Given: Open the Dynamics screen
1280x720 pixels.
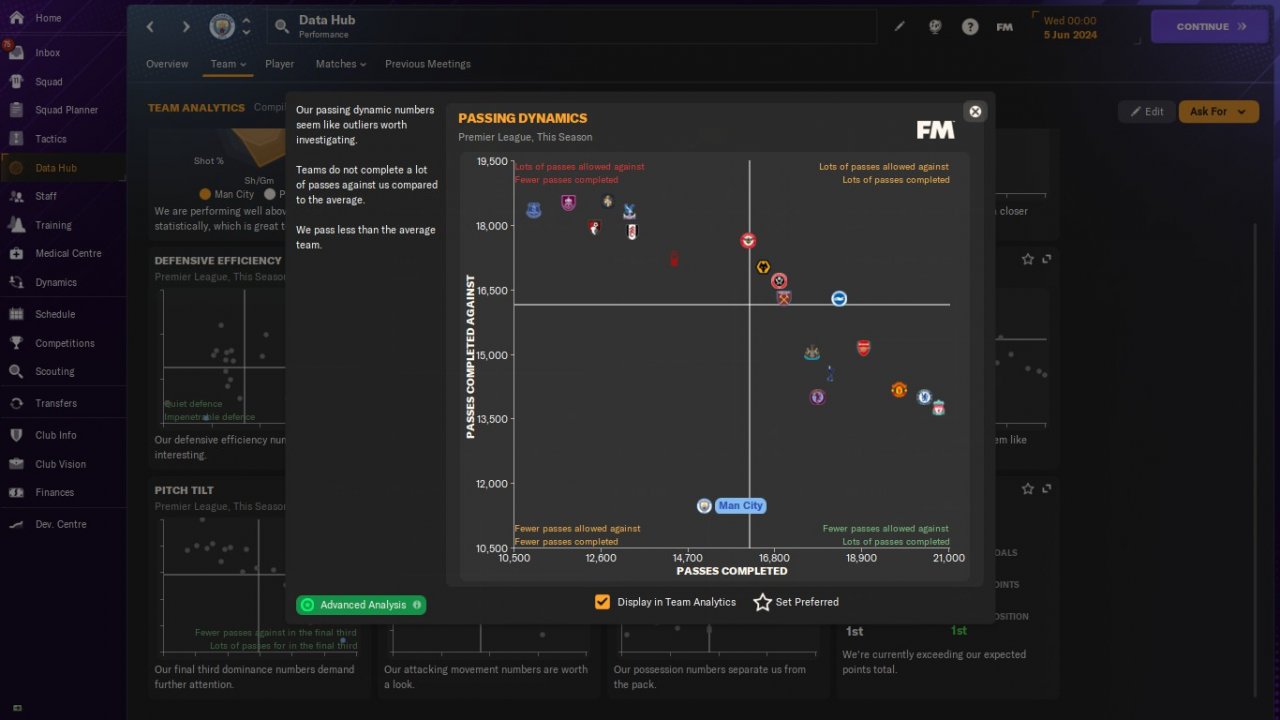Looking at the screenshot, I should click(56, 282).
